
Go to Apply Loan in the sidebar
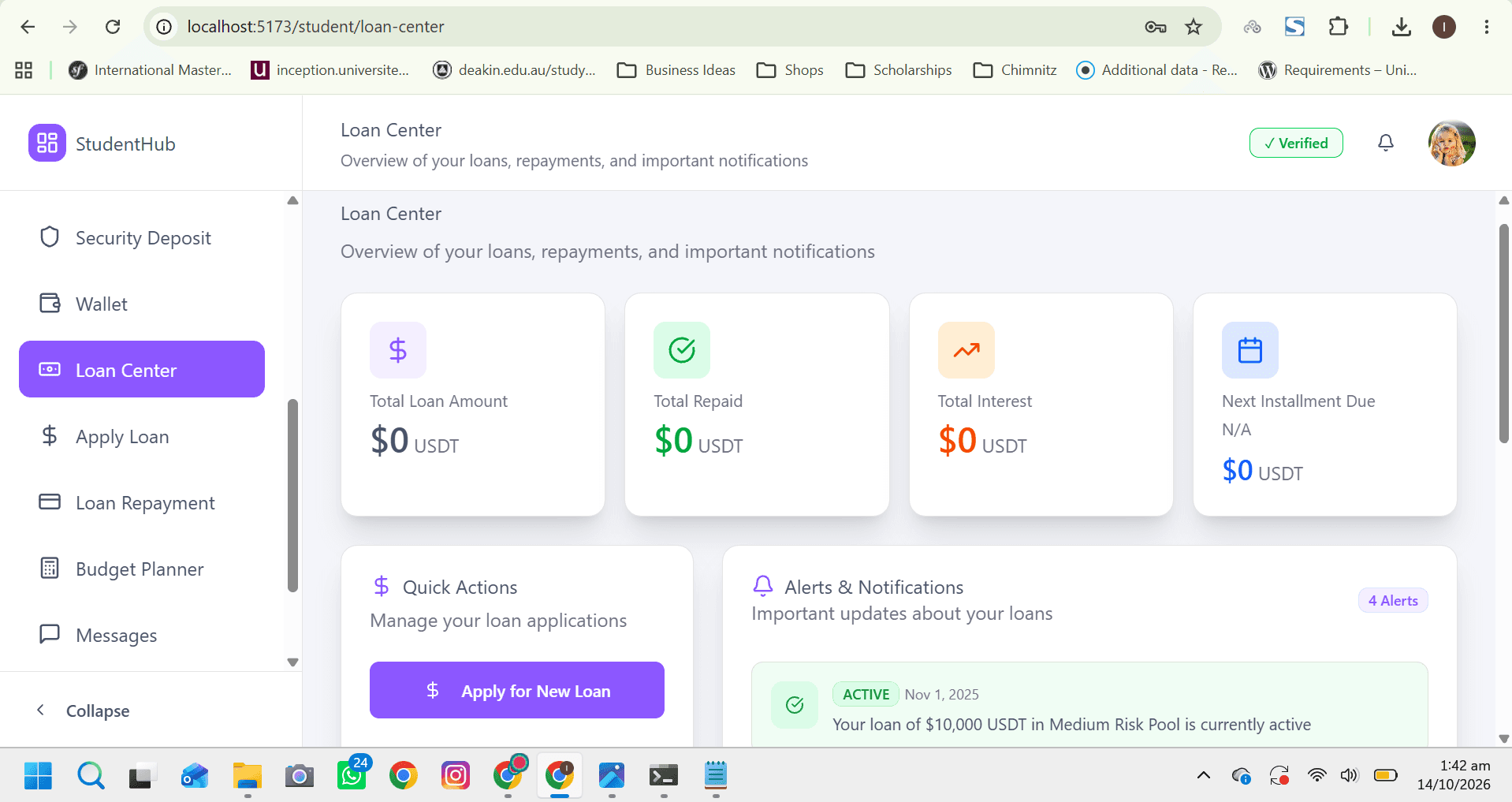coord(142,436)
